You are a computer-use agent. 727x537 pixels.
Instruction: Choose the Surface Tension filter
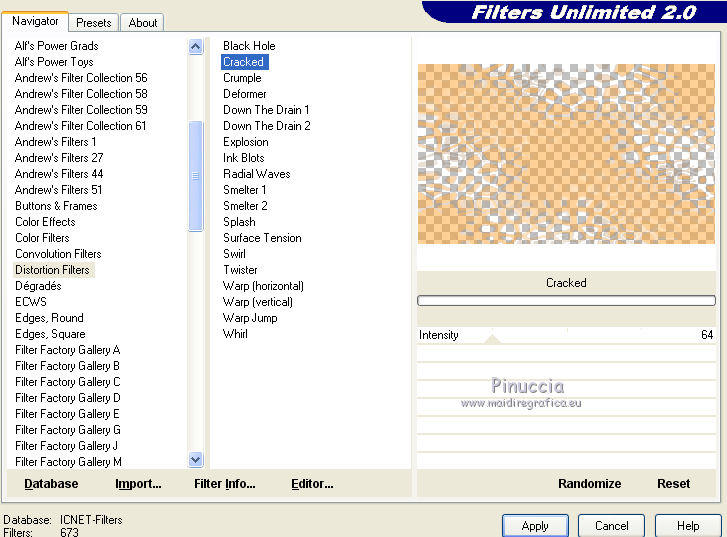[x=262, y=238]
